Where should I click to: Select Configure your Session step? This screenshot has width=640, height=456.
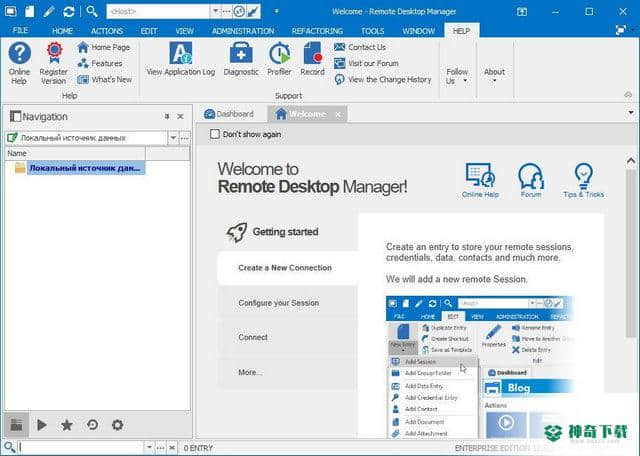[288, 303]
